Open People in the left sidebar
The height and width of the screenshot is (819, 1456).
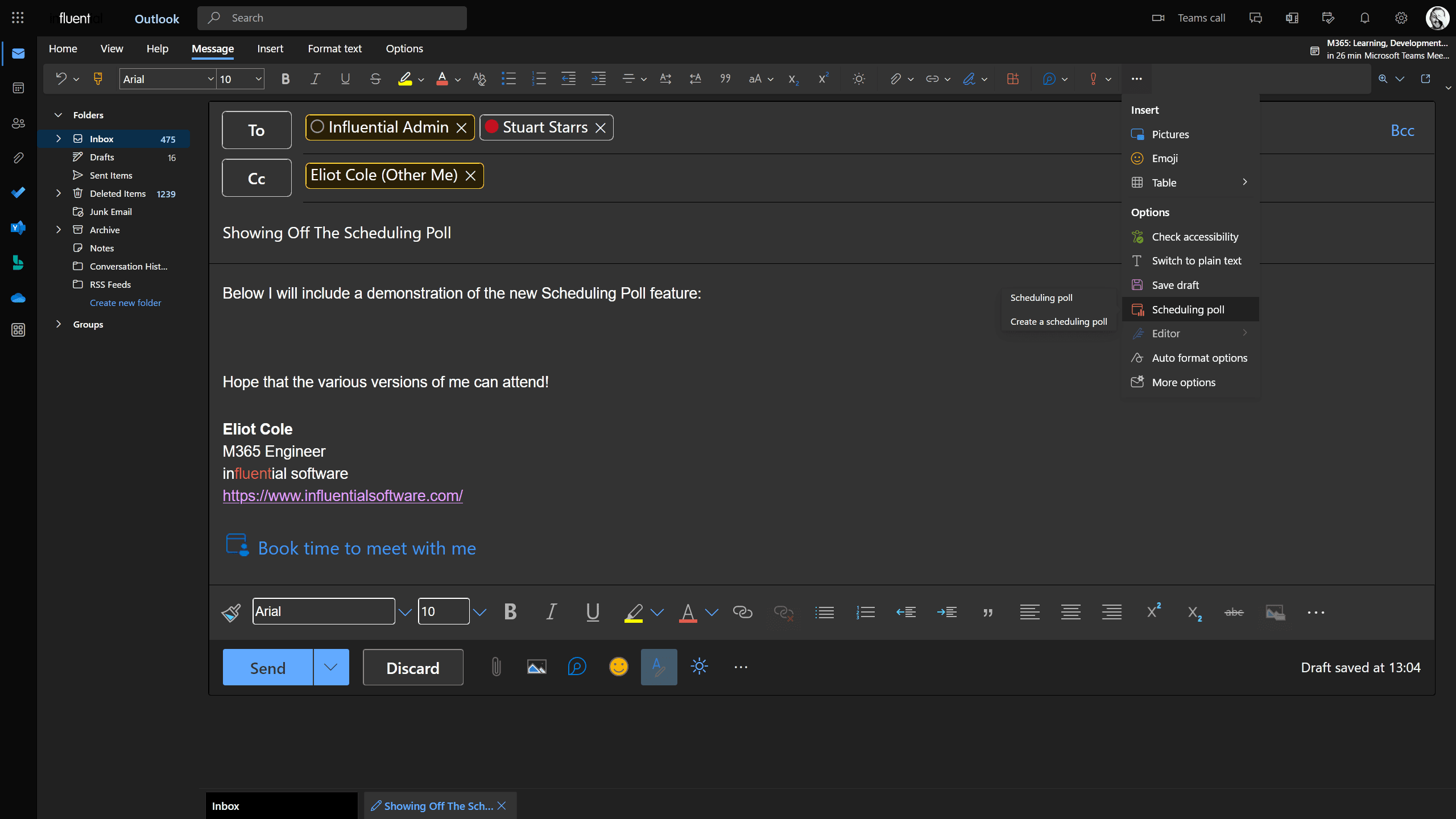click(18, 123)
